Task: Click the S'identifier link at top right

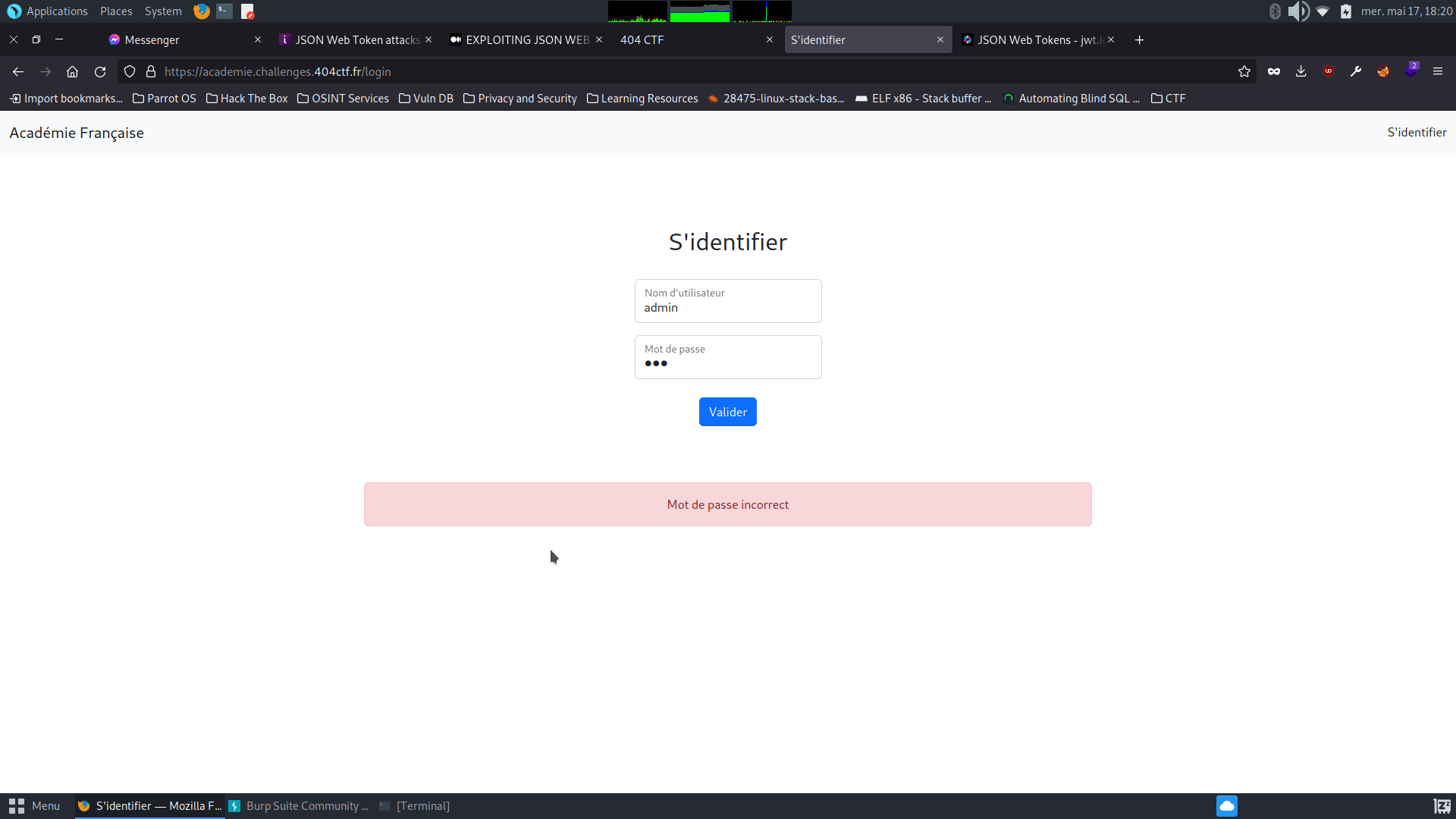Action: 1417,132
